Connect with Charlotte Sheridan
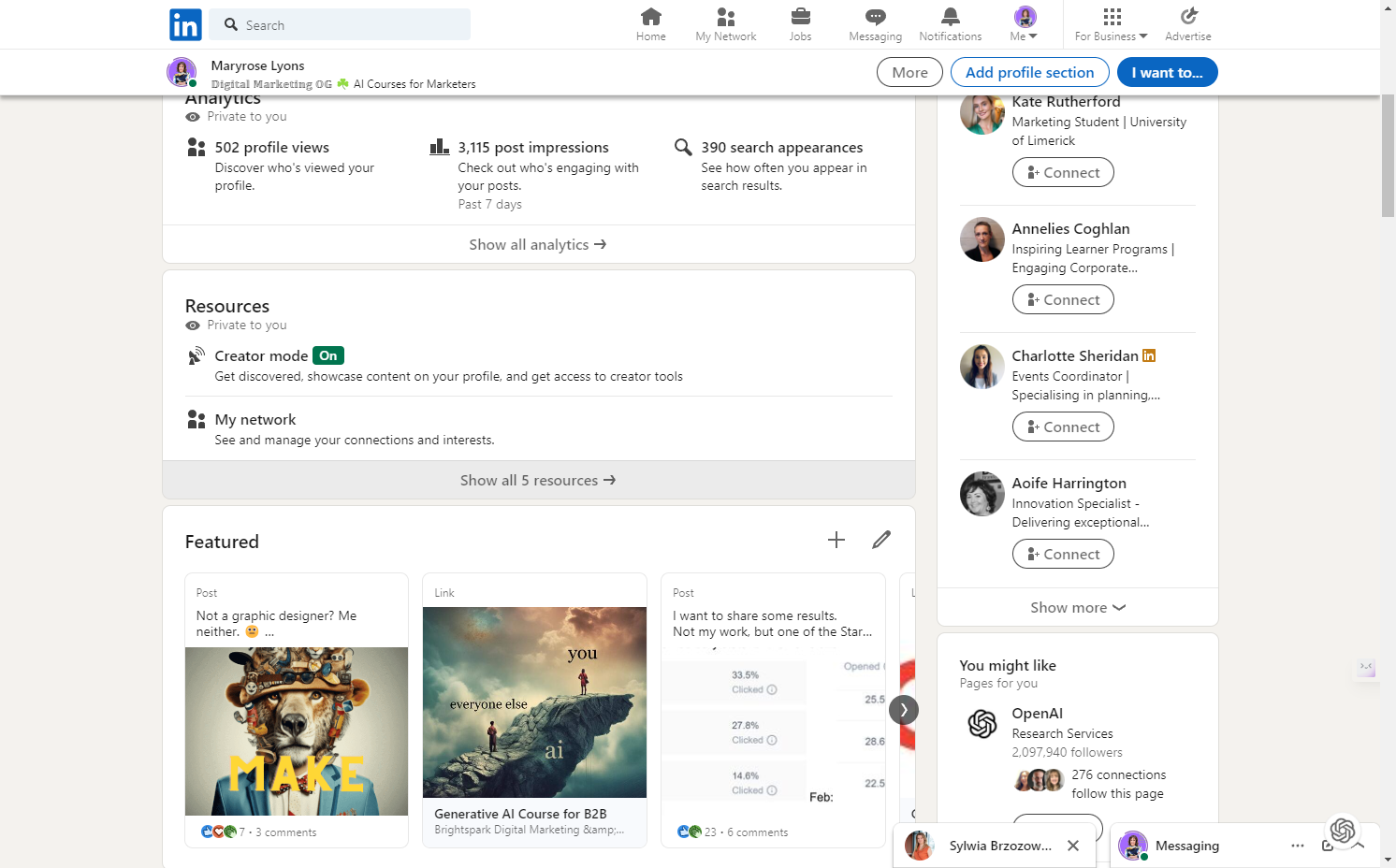 point(1063,427)
